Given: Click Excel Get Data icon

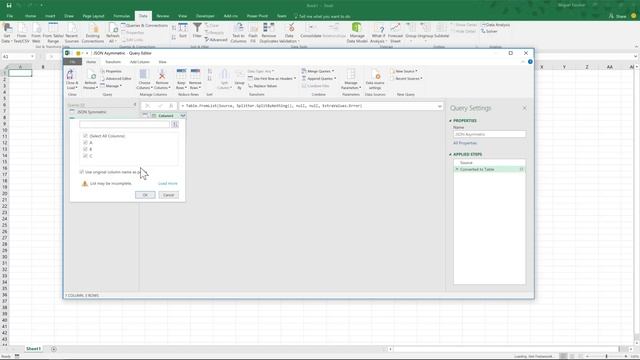Looking at the screenshot, I should [7, 28].
